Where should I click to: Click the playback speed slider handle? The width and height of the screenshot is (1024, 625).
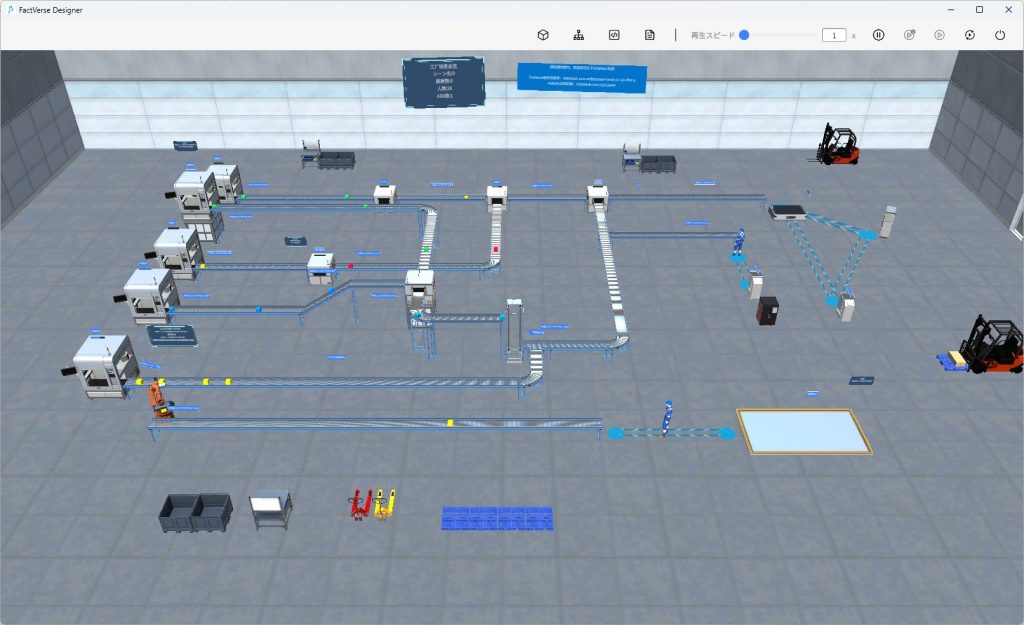[x=744, y=35]
